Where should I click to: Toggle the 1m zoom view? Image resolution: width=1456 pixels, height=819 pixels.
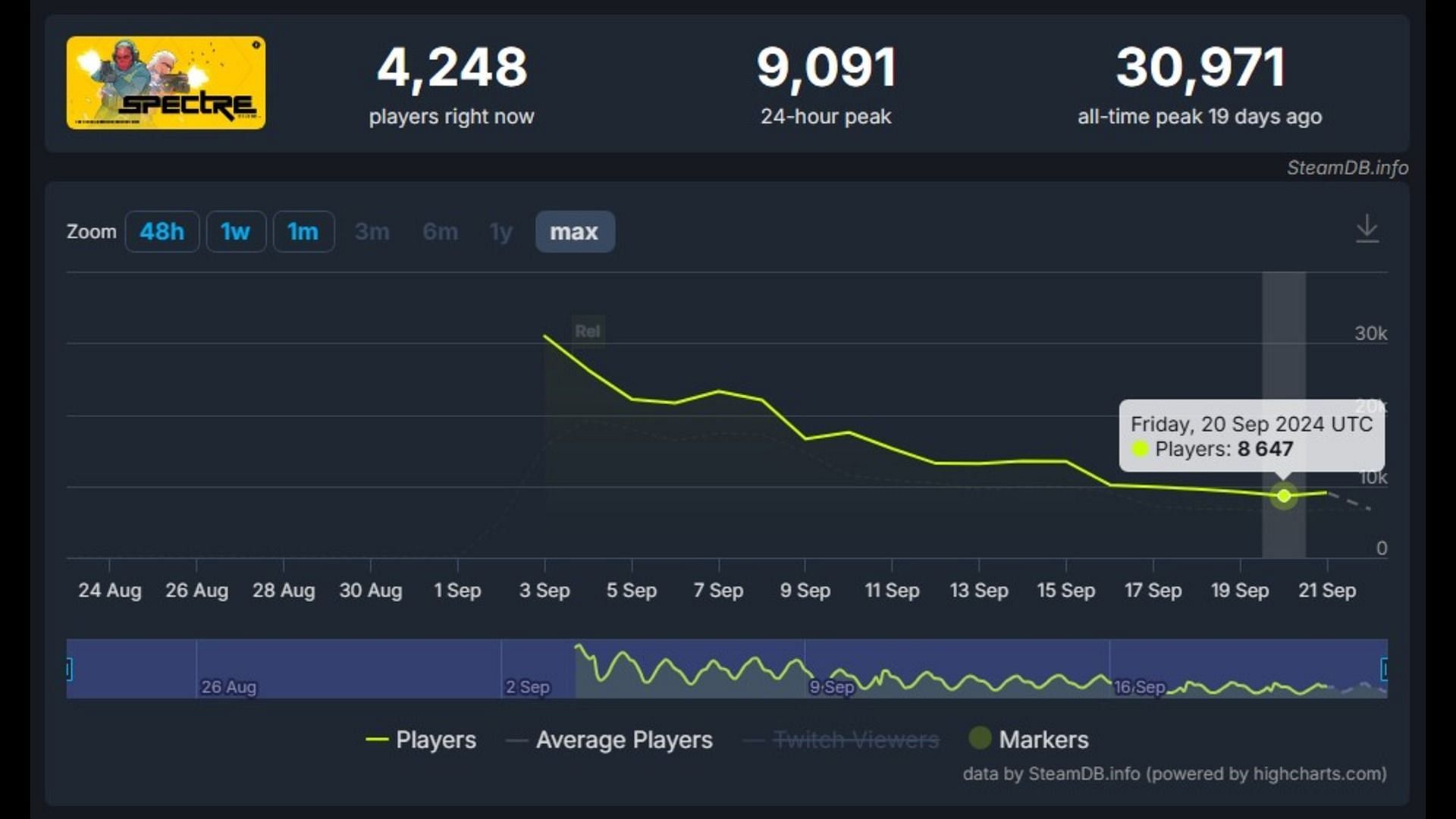point(302,231)
